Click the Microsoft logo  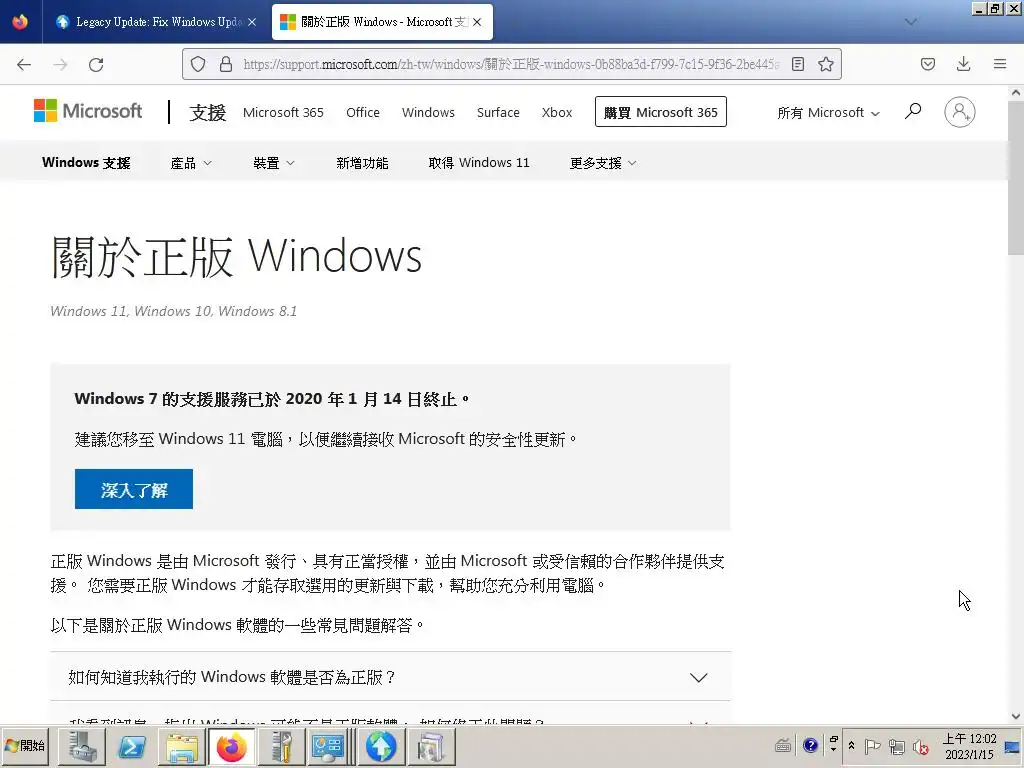coord(88,111)
